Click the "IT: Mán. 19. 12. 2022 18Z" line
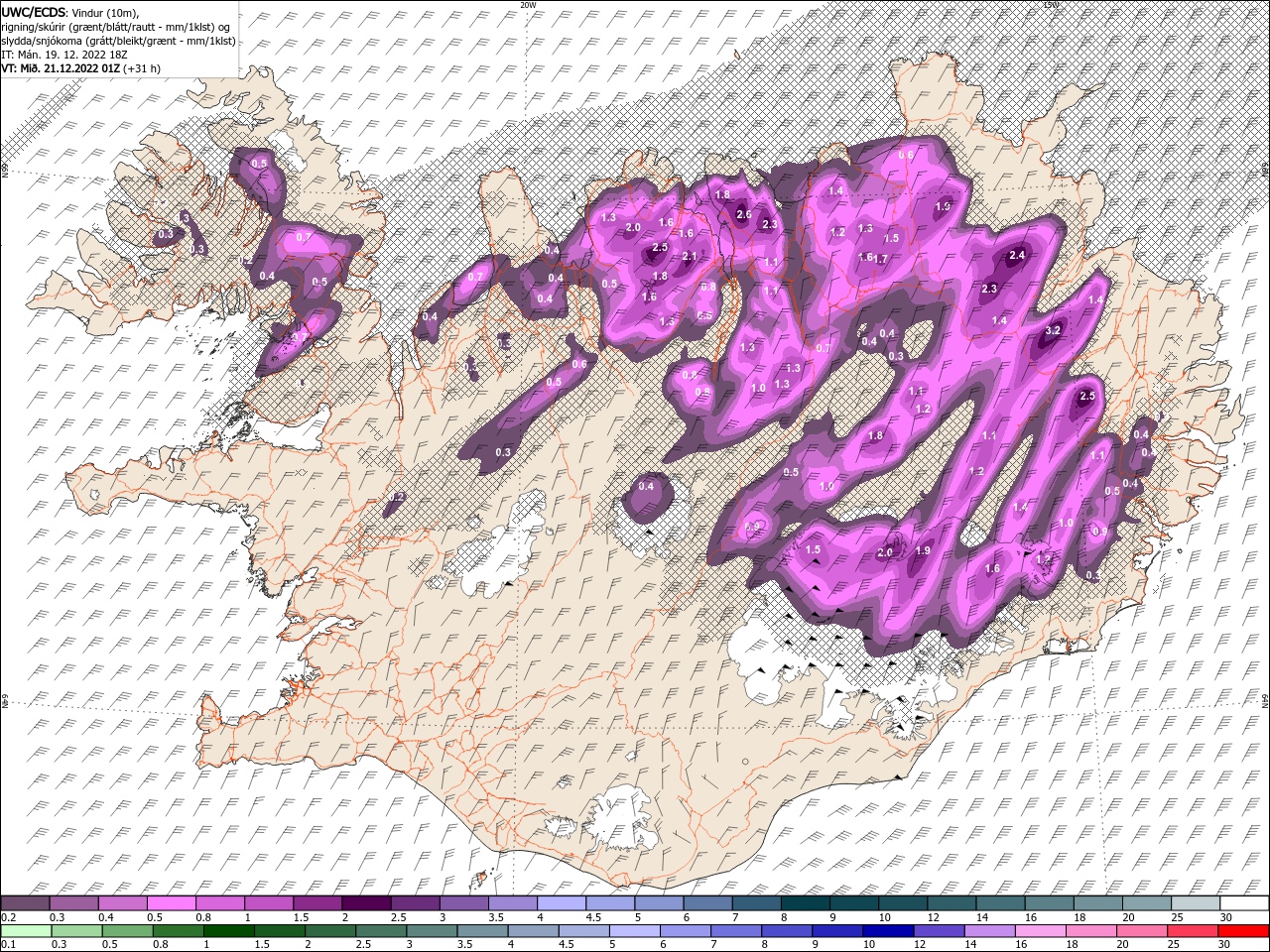The height and width of the screenshot is (952, 1270). coord(63,55)
